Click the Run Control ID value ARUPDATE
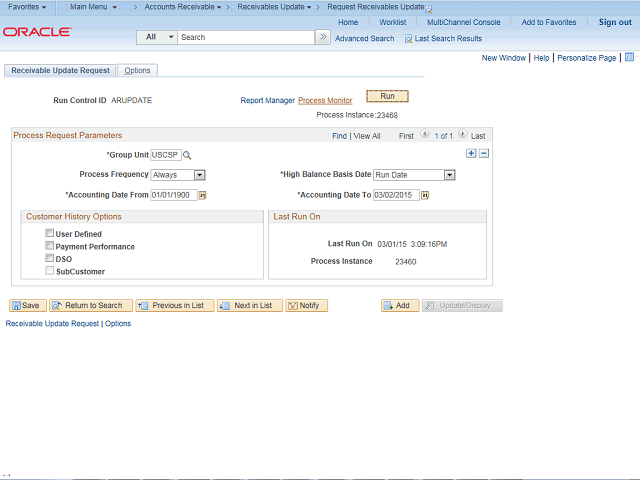The width and height of the screenshot is (640, 480). point(131,100)
